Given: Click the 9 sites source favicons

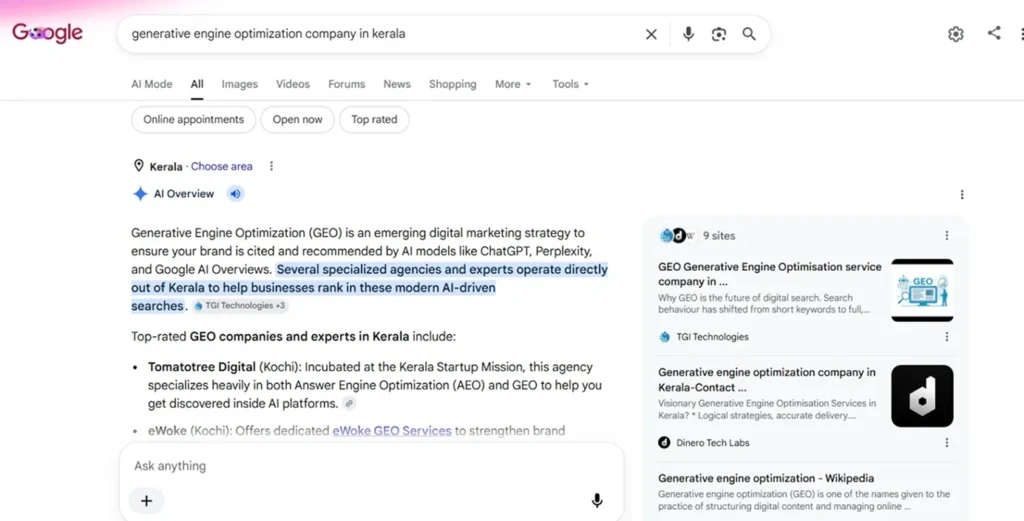Looking at the screenshot, I should (677, 236).
